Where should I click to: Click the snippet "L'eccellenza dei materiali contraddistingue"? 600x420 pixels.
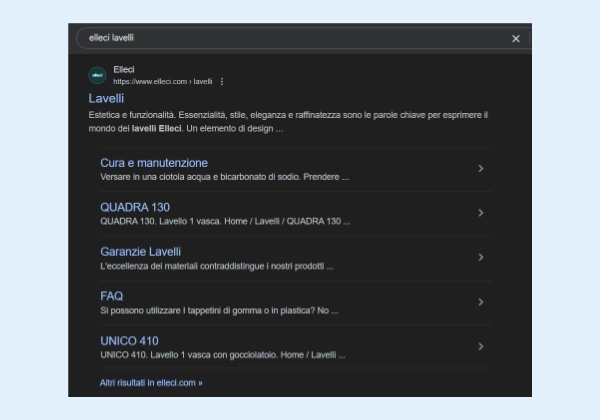coord(182,266)
